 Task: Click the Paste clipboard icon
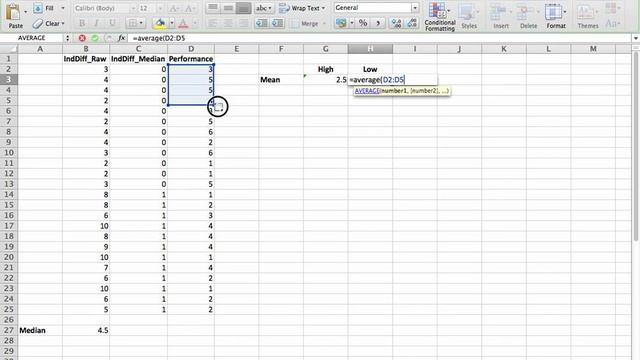click(x=13, y=11)
